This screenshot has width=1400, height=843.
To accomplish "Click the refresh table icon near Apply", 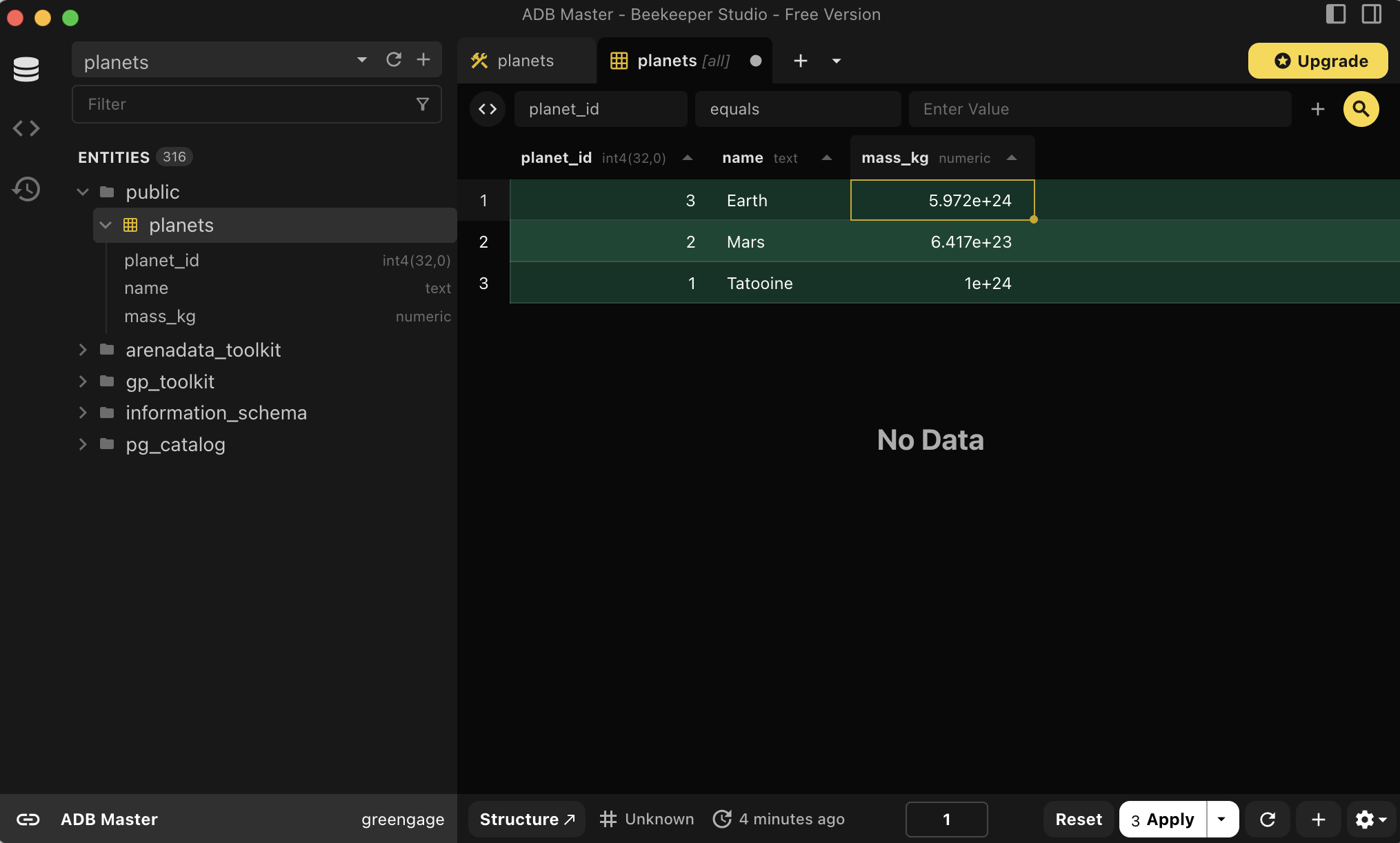I will click(x=1268, y=819).
